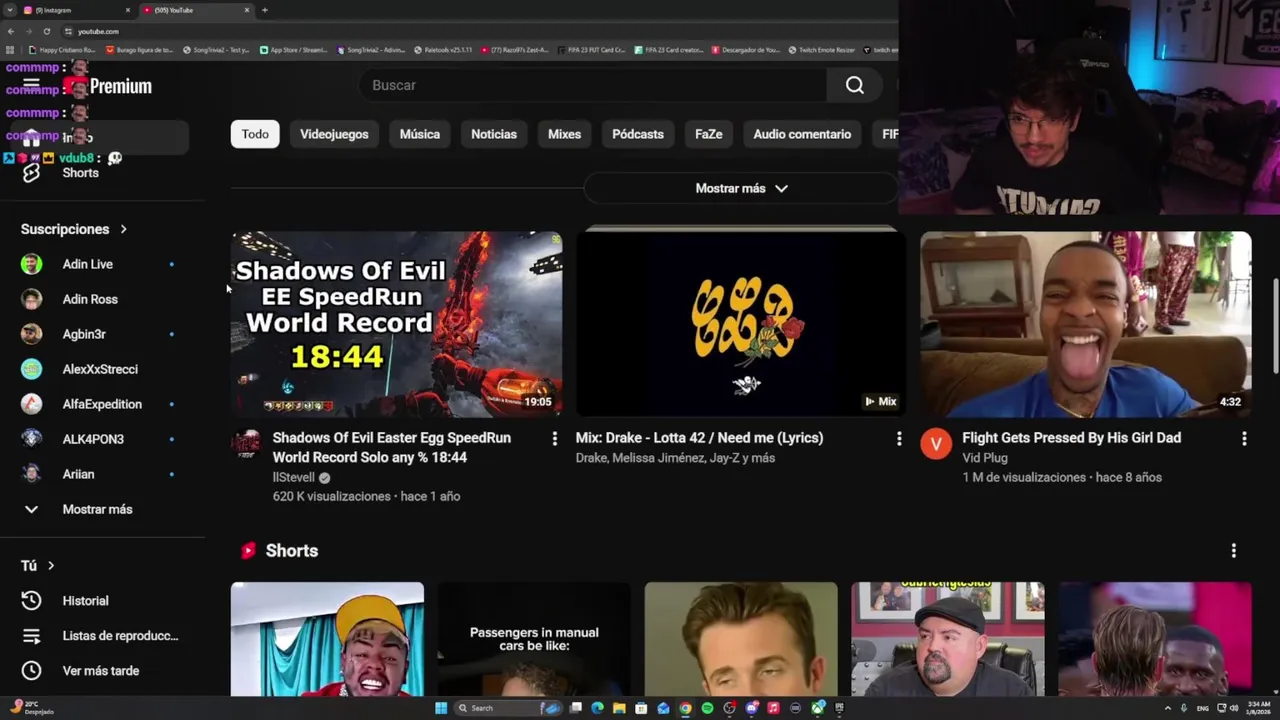This screenshot has width=1280, height=720.
Task: Click the Vid Plug channel avatar
Action: click(936, 444)
